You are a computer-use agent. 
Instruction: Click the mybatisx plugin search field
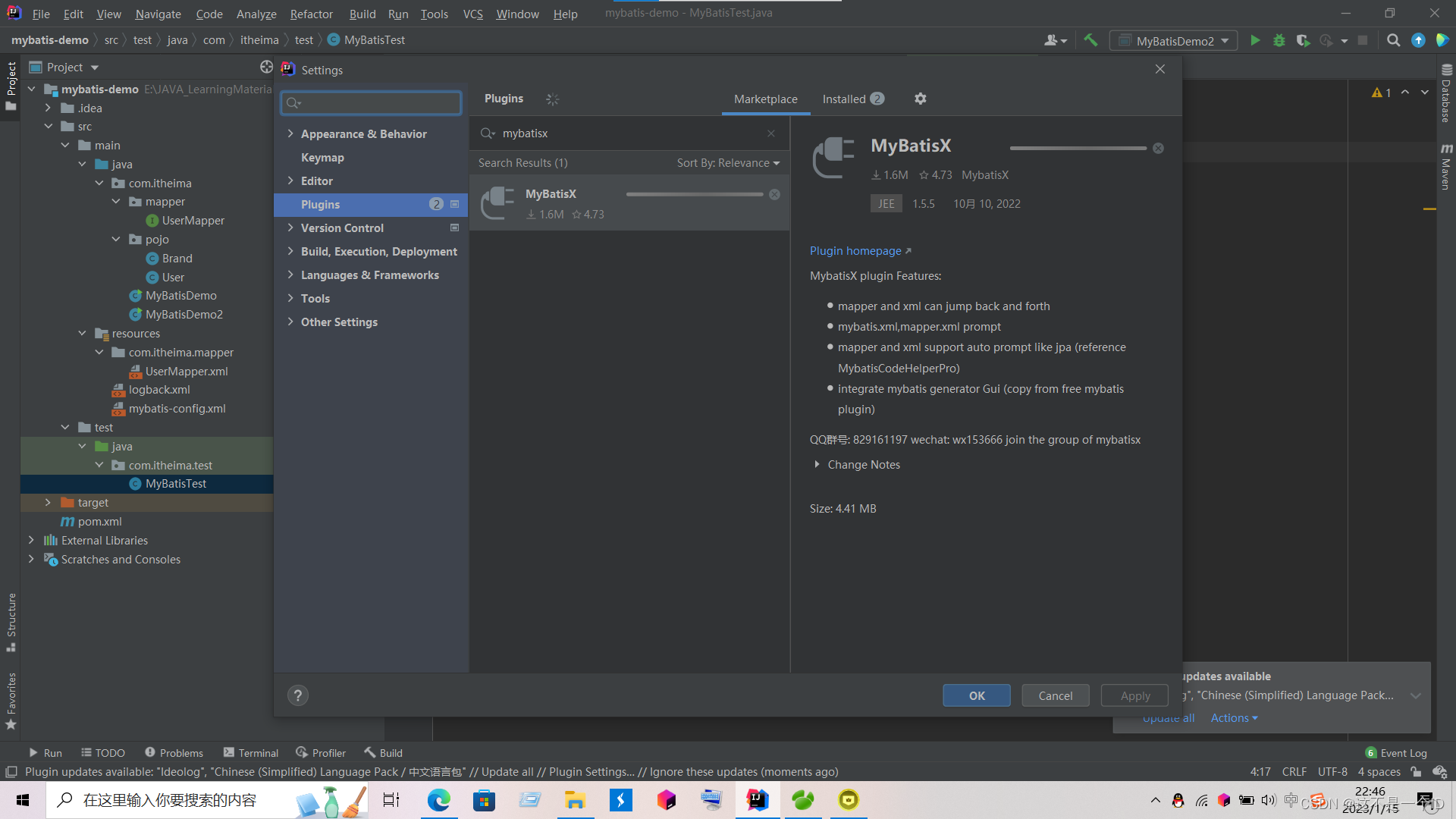pos(629,133)
